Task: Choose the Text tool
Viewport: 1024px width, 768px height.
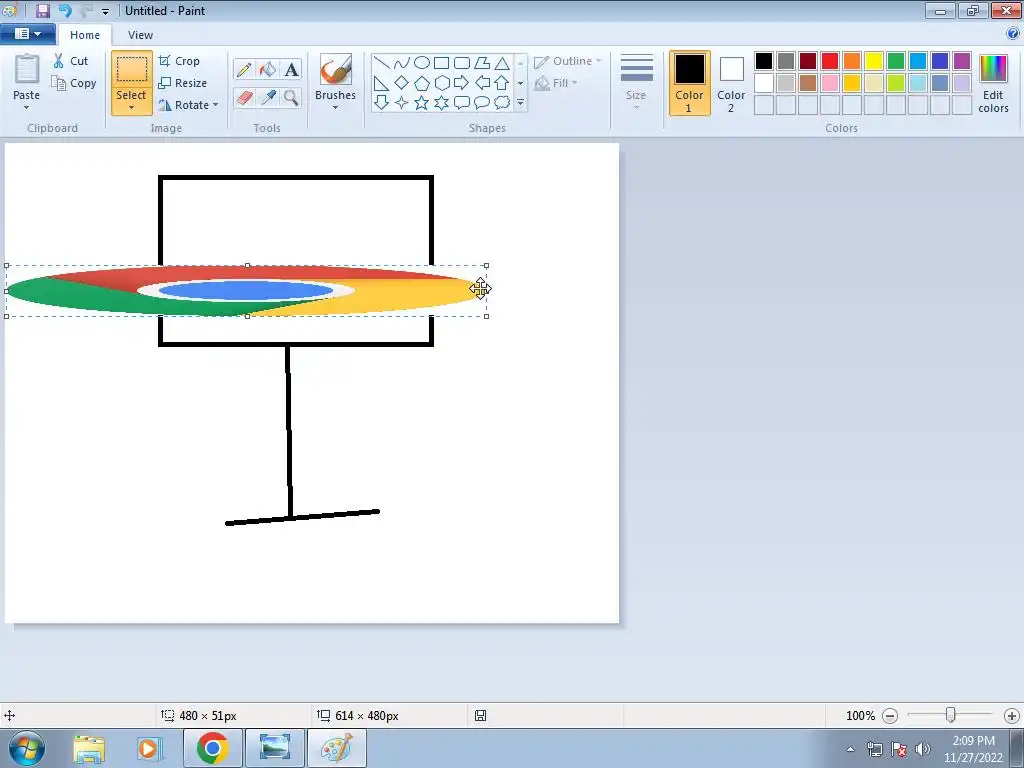Action: [x=291, y=69]
